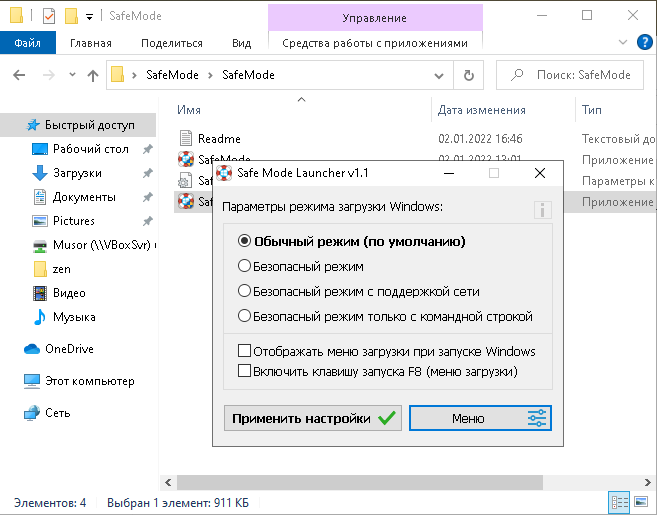Viewport: 657px width, 515px height.
Task: Close the Safe Mode Launcher dialog
Action: (x=540, y=173)
